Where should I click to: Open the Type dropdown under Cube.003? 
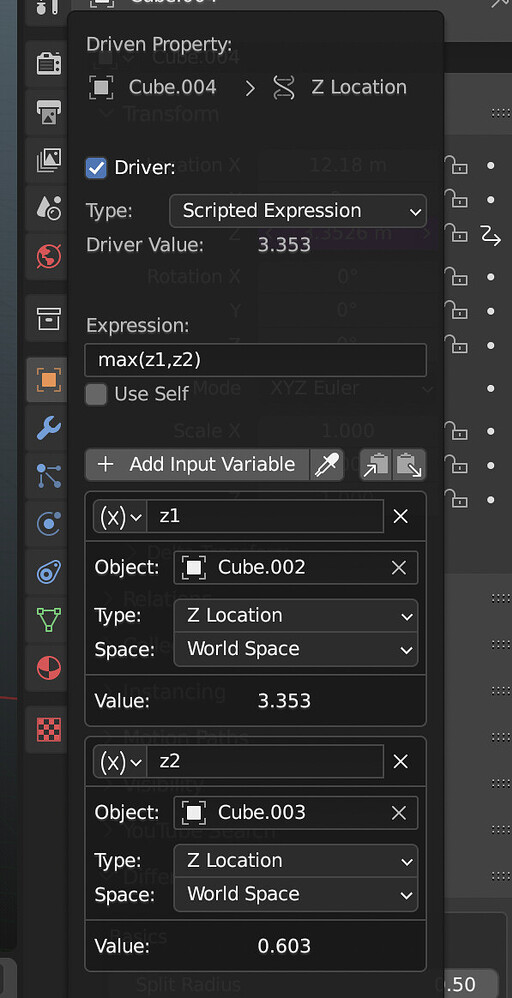click(x=295, y=861)
